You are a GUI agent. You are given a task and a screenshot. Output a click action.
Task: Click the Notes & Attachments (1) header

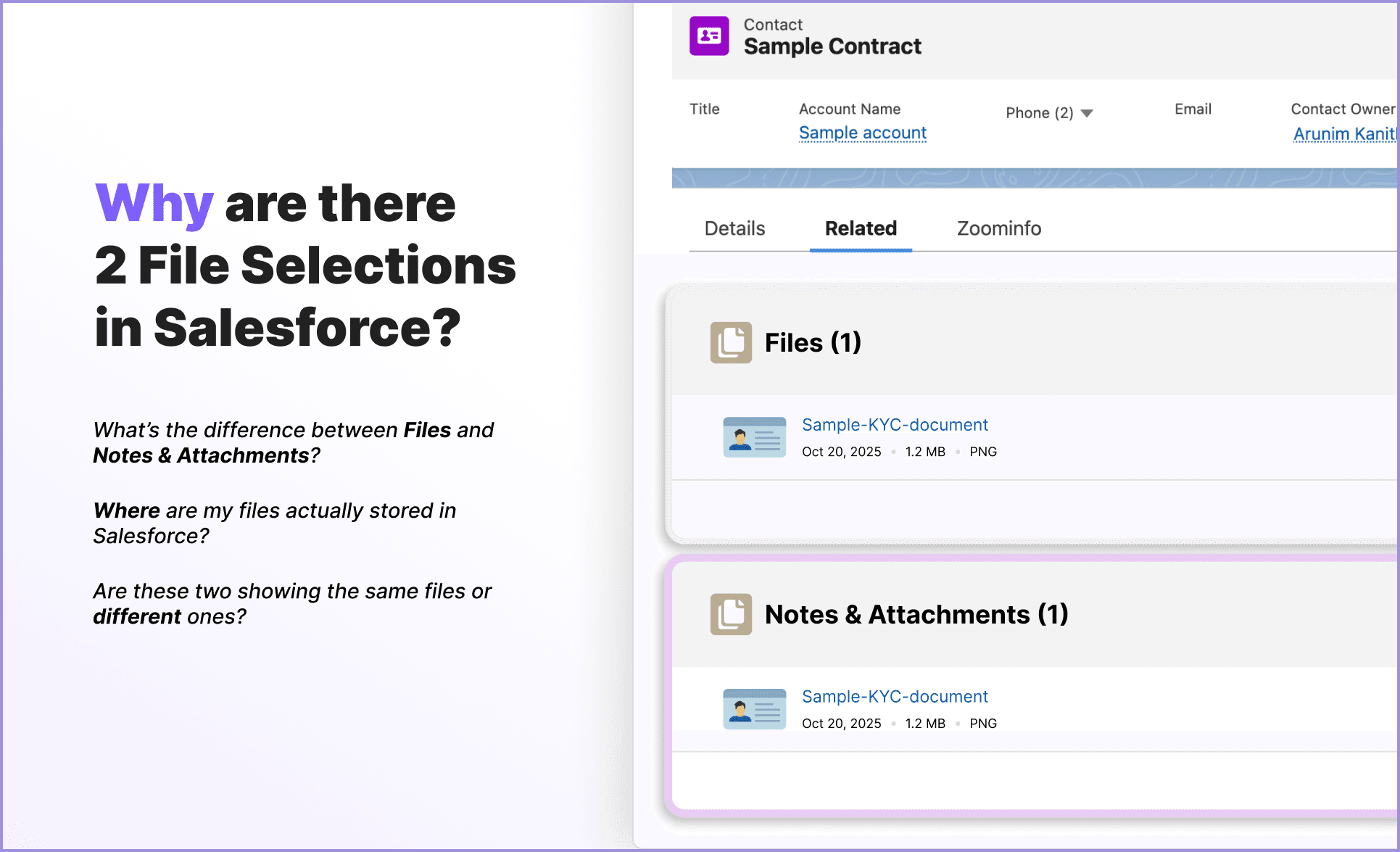pyautogui.click(x=916, y=614)
